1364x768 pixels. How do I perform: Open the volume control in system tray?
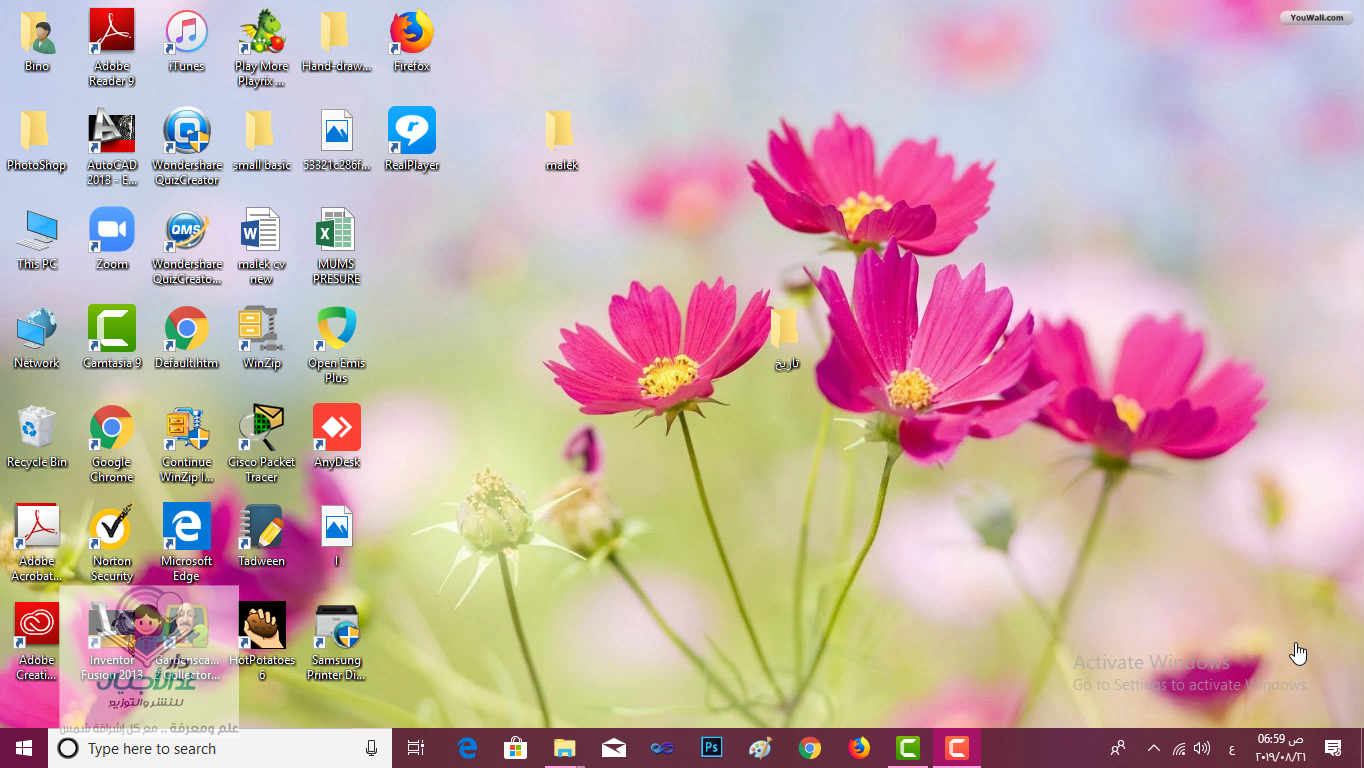(x=1202, y=748)
